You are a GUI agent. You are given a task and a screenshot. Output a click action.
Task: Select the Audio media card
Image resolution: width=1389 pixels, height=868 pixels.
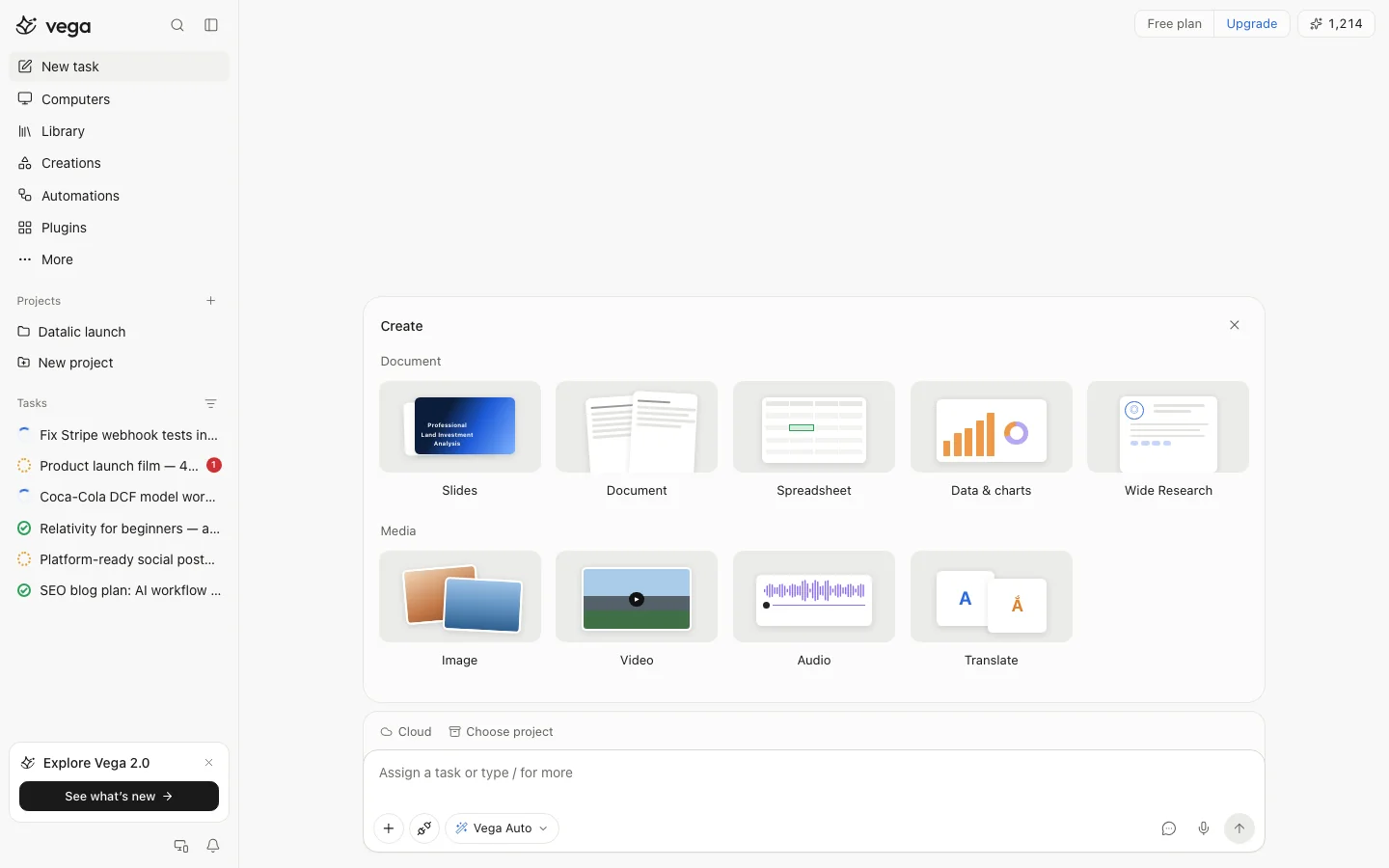coord(814,610)
